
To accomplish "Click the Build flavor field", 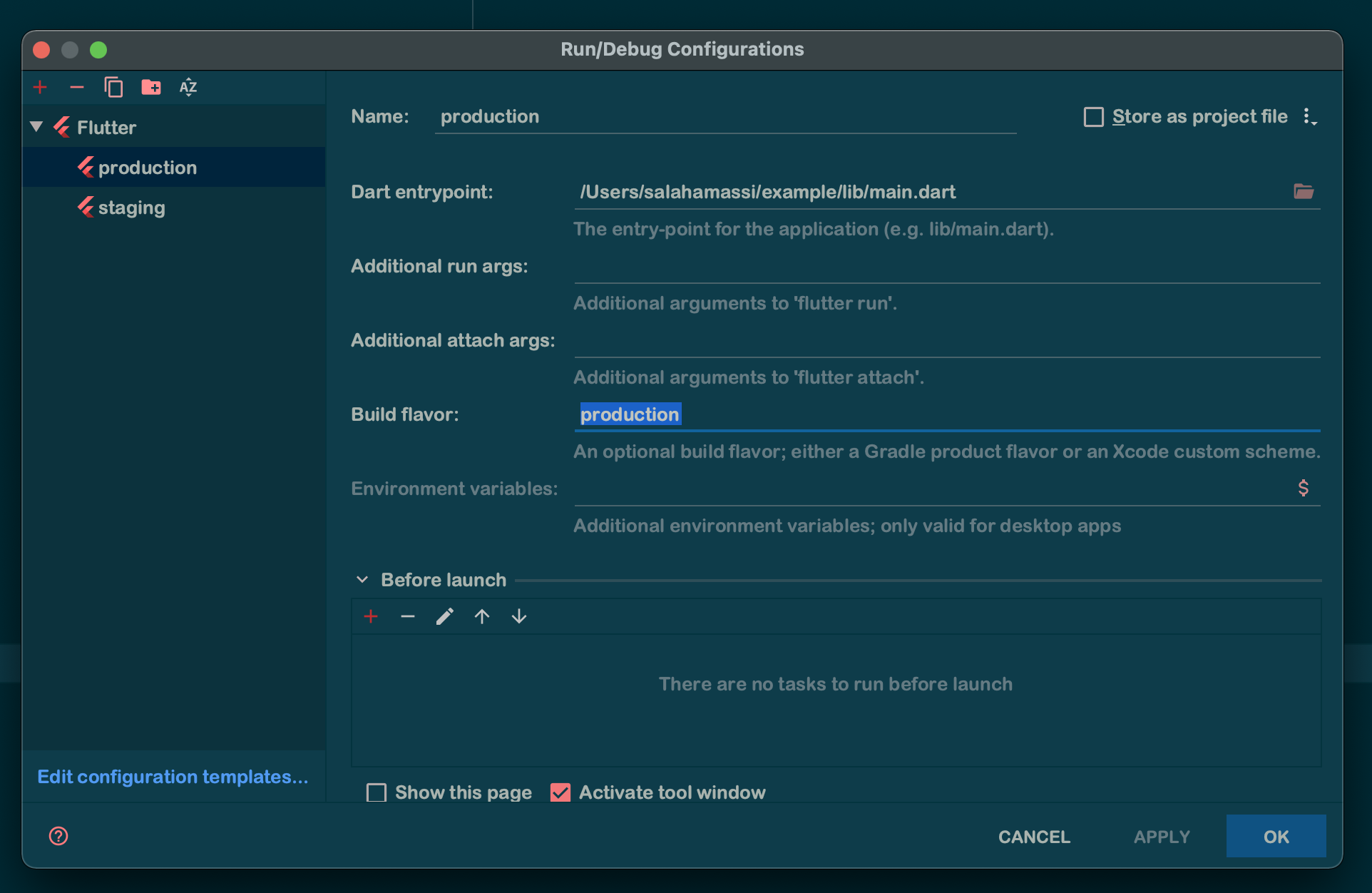I will click(947, 414).
